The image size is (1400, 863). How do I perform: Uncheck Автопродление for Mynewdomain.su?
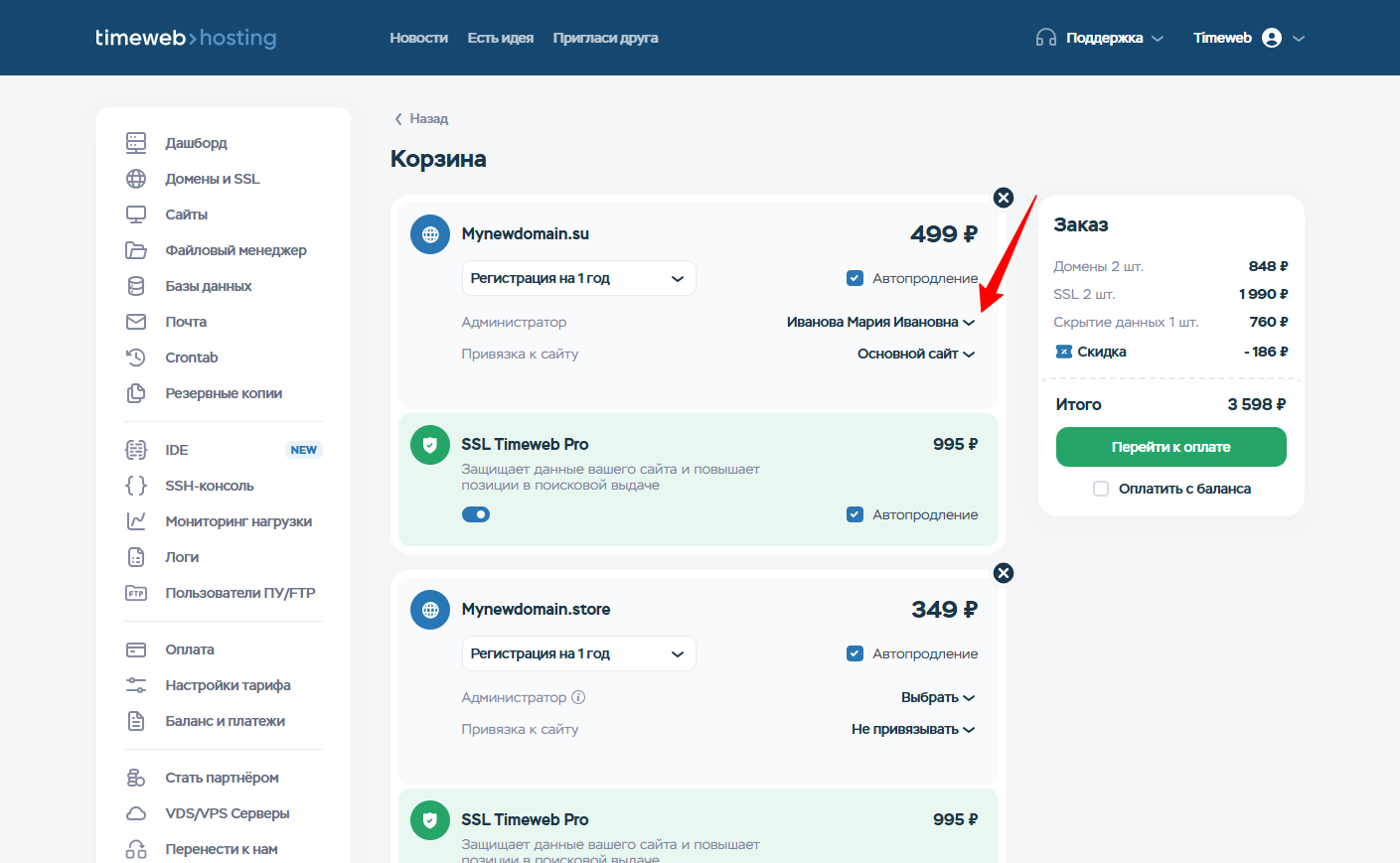(855, 278)
